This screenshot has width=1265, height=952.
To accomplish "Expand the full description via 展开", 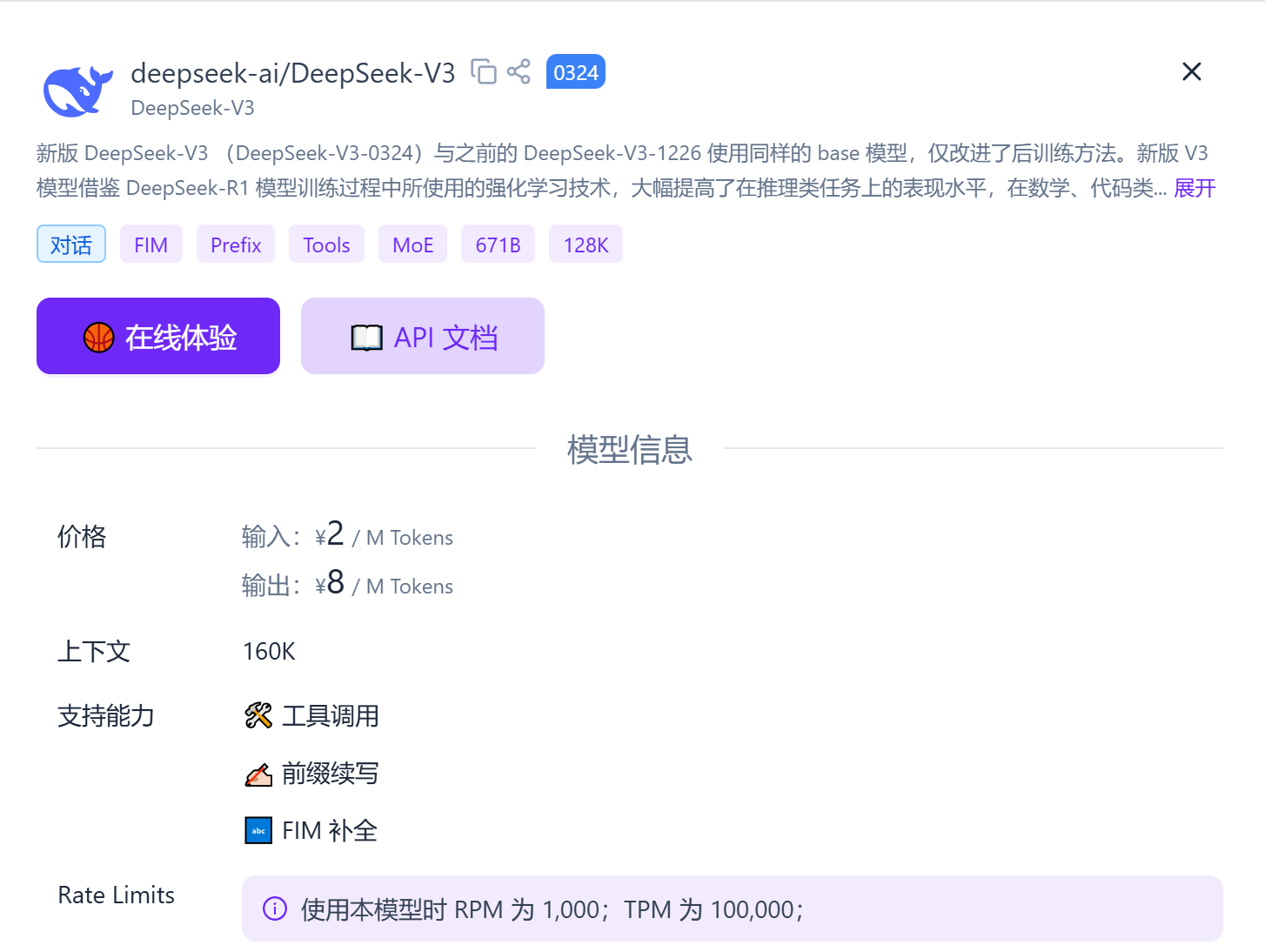I will point(1195,188).
